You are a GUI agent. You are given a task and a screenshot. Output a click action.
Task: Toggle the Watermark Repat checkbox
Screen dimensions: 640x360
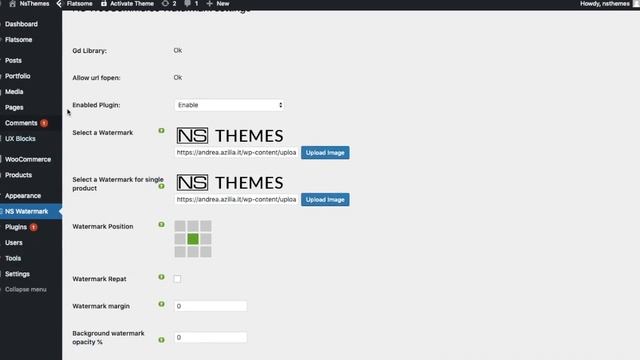coord(178,279)
